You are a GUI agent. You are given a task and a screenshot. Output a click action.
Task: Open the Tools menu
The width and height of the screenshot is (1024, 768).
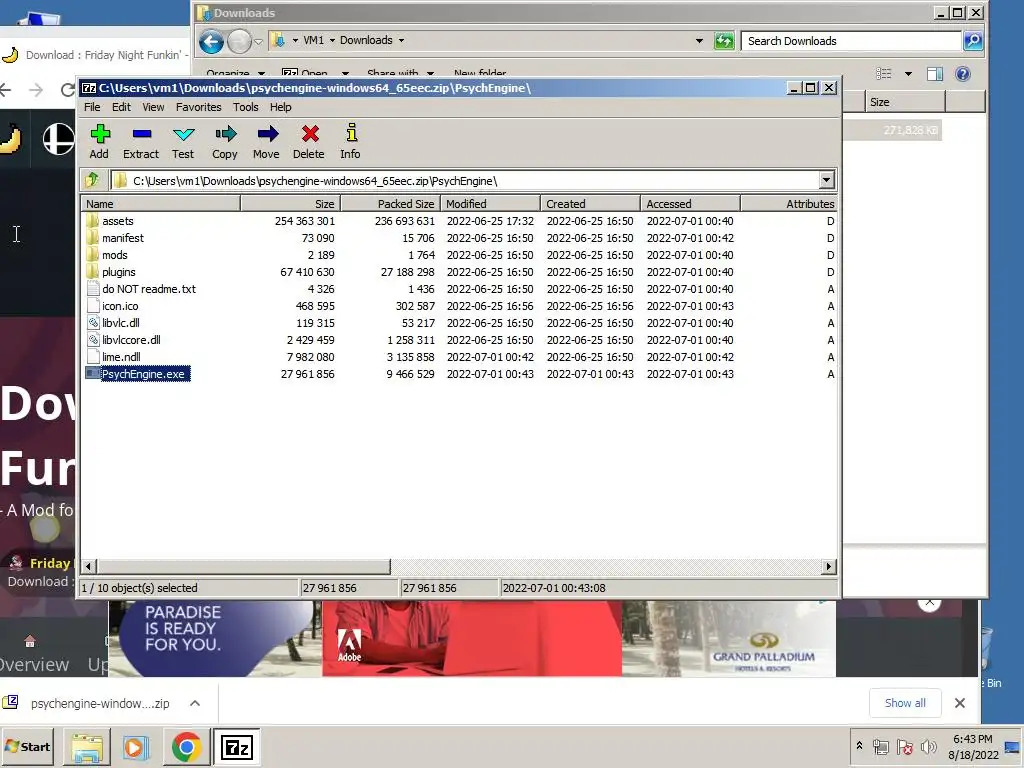pos(246,107)
